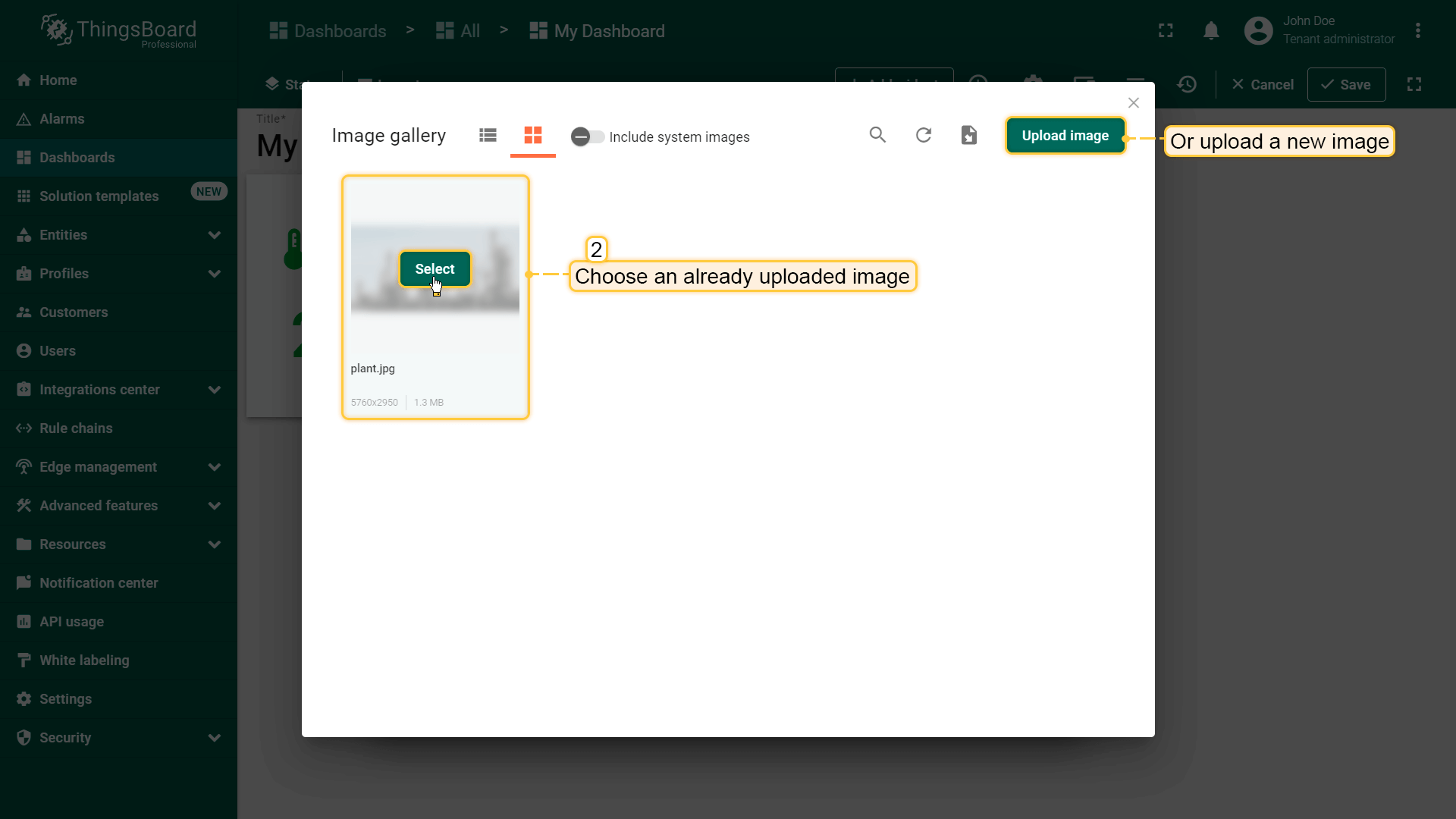
Task: Click Upload image button
Action: tap(1065, 136)
